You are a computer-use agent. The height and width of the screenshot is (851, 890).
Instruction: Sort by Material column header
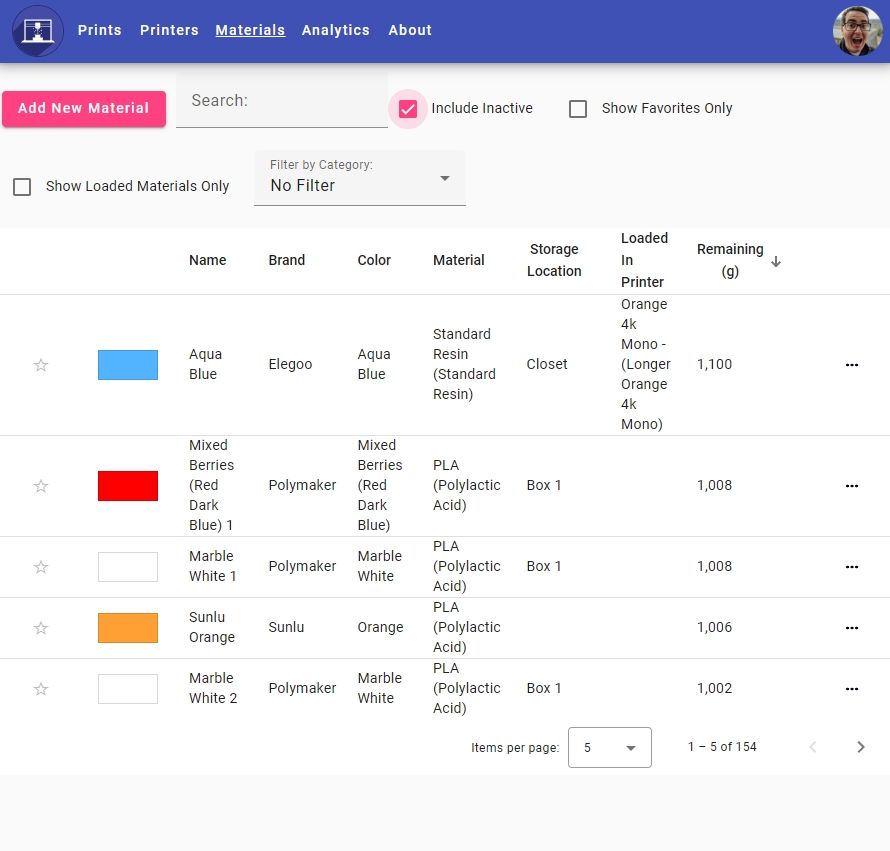(459, 260)
